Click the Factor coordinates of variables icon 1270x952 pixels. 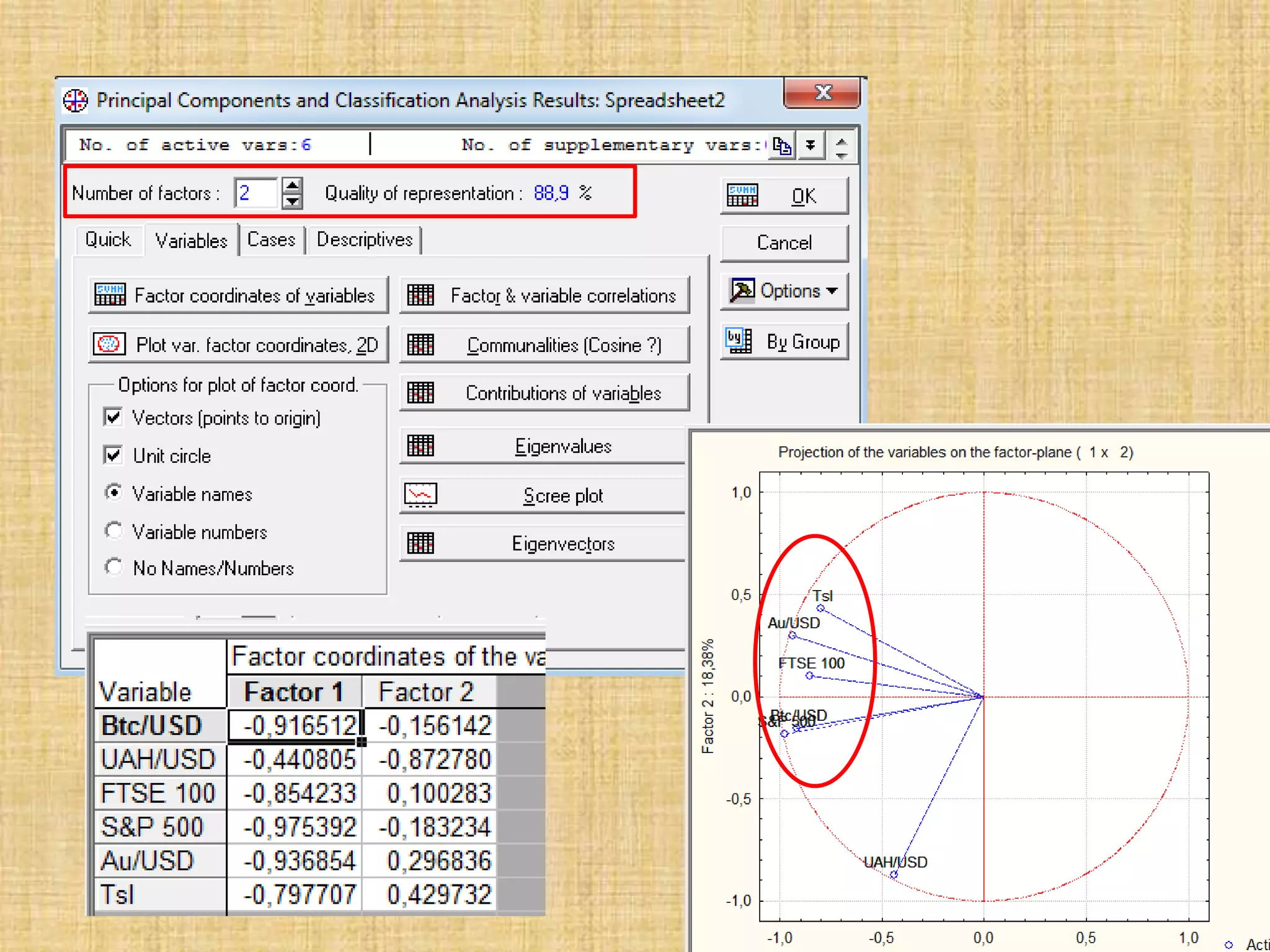point(110,295)
